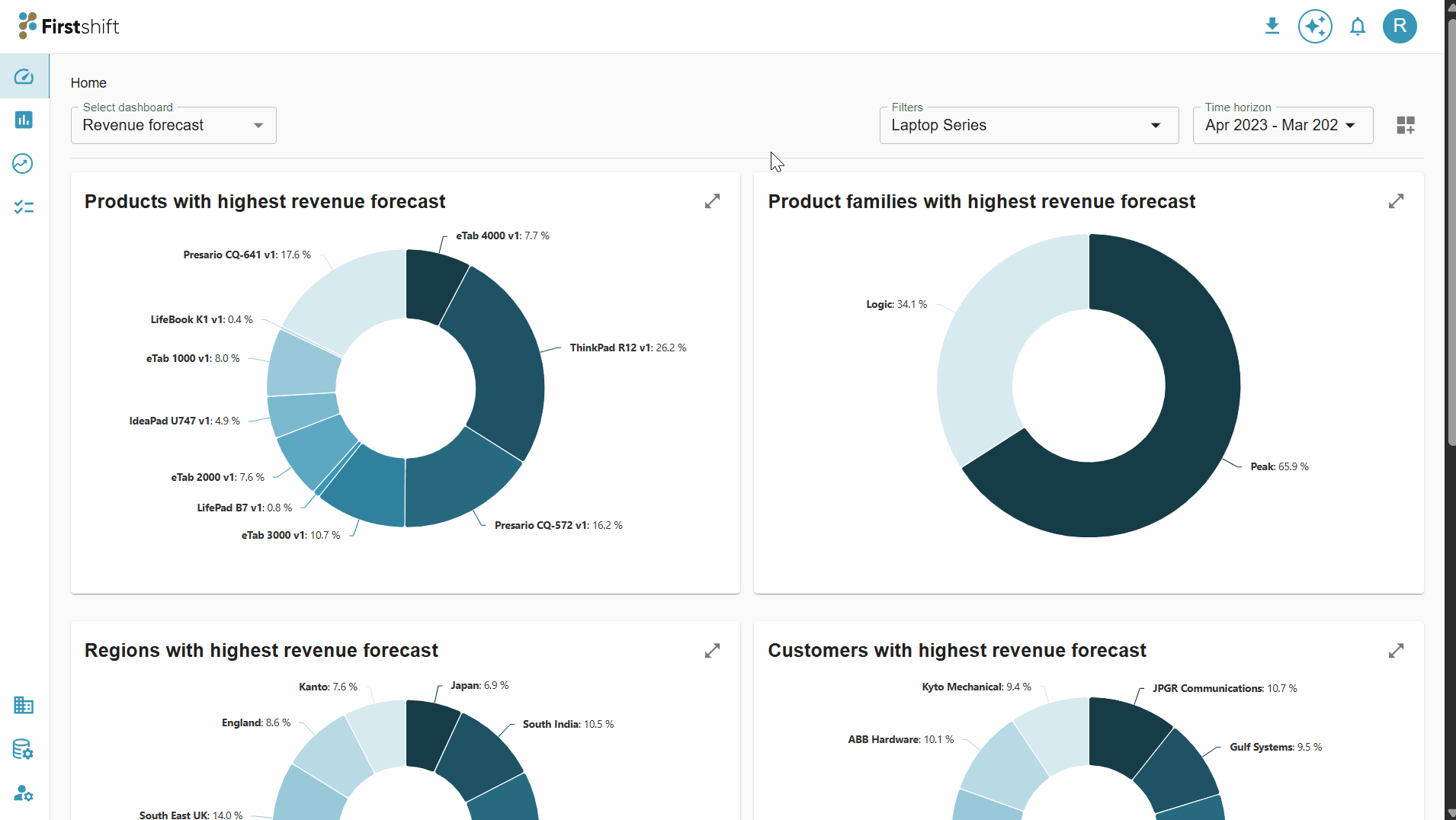Screen dimensions: 1456x820
Task: Click the 'South East UK: 14.0 %' label
Action: tap(191, 815)
